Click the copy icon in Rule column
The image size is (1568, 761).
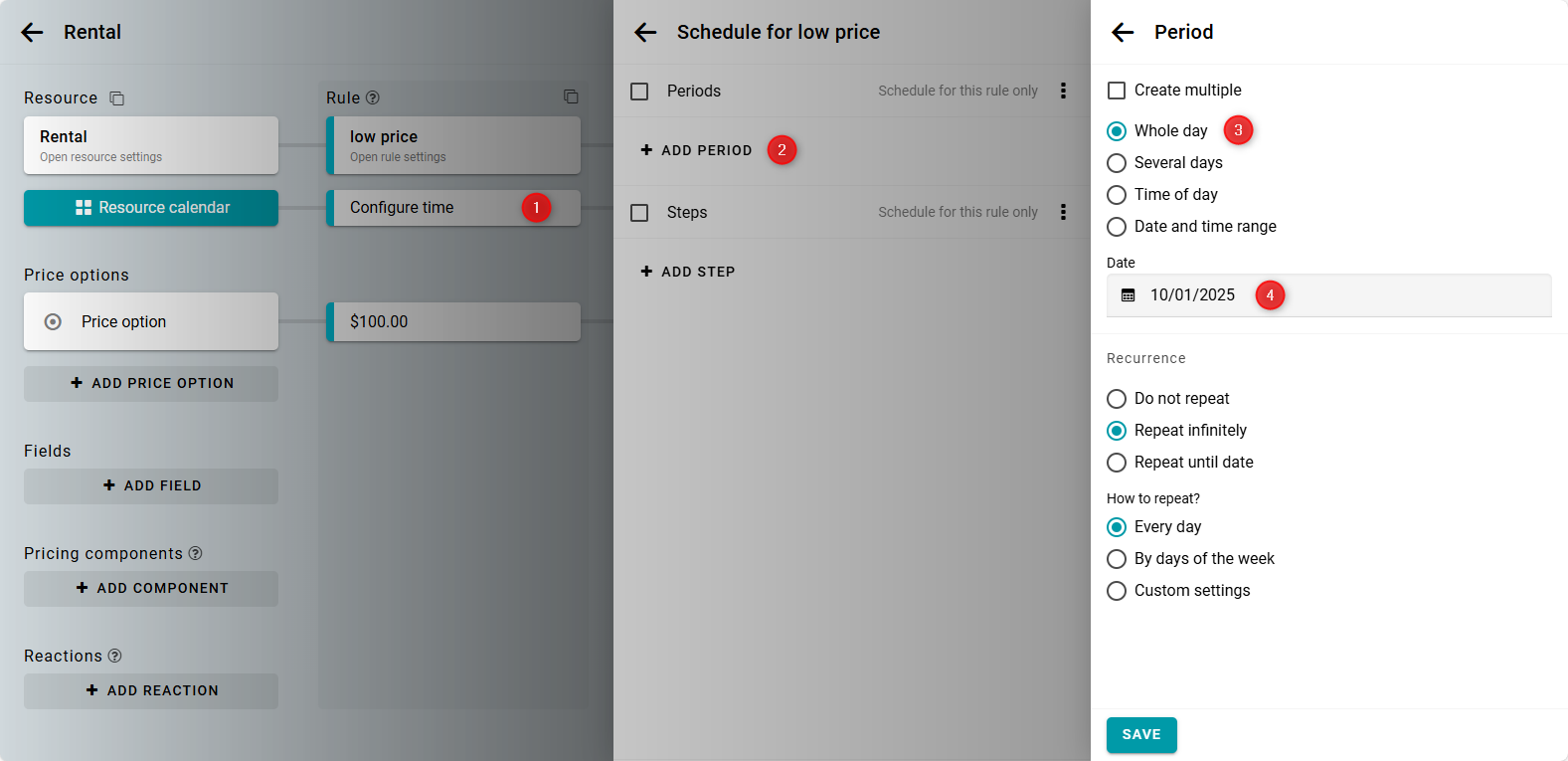point(571,96)
